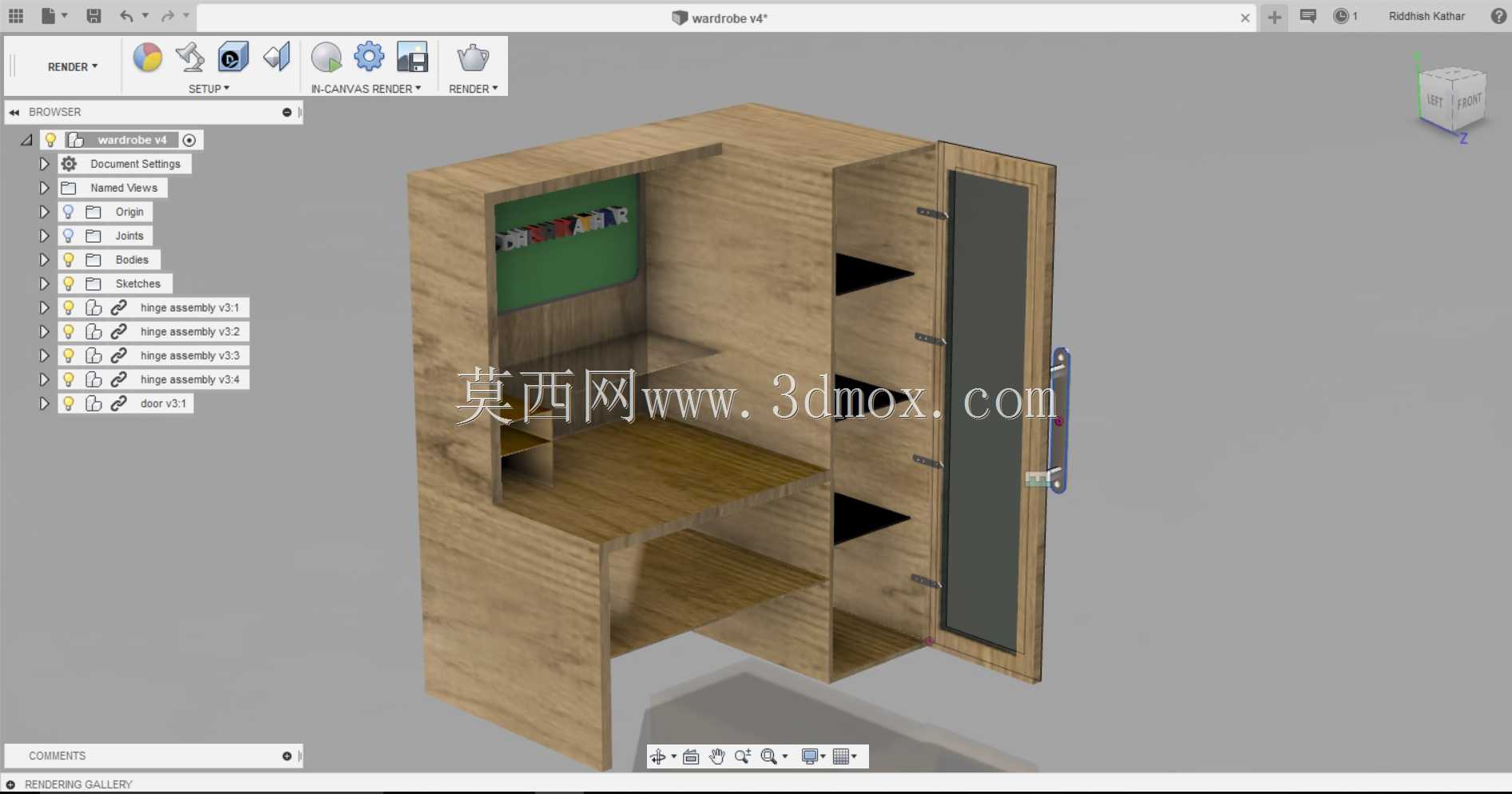Screen dimensions: 1512x794
Task: Select the Zoom tool icon
Action: click(x=743, y=756)
